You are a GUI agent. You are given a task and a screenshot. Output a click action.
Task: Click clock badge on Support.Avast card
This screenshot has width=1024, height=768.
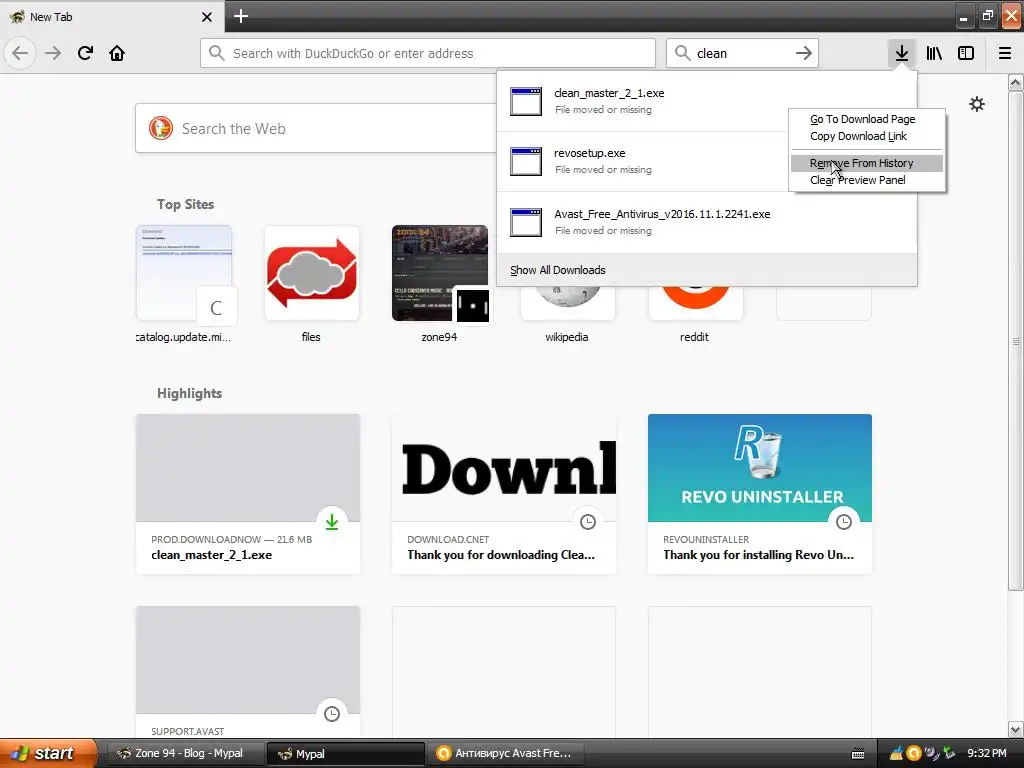[332, 714]
